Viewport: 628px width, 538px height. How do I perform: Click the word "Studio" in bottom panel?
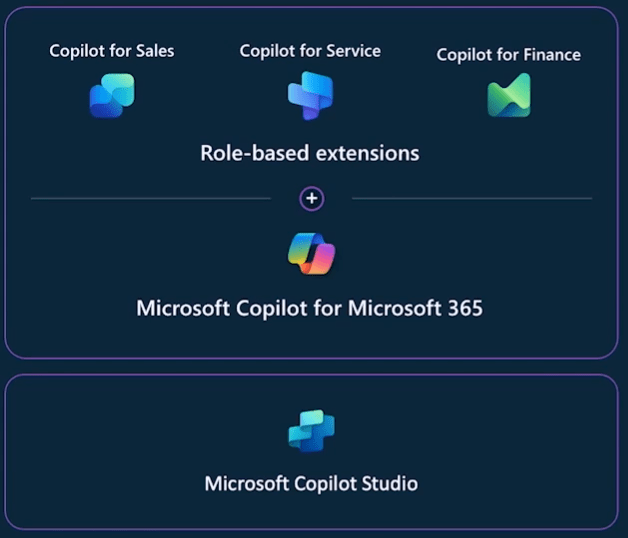point(389,483)
